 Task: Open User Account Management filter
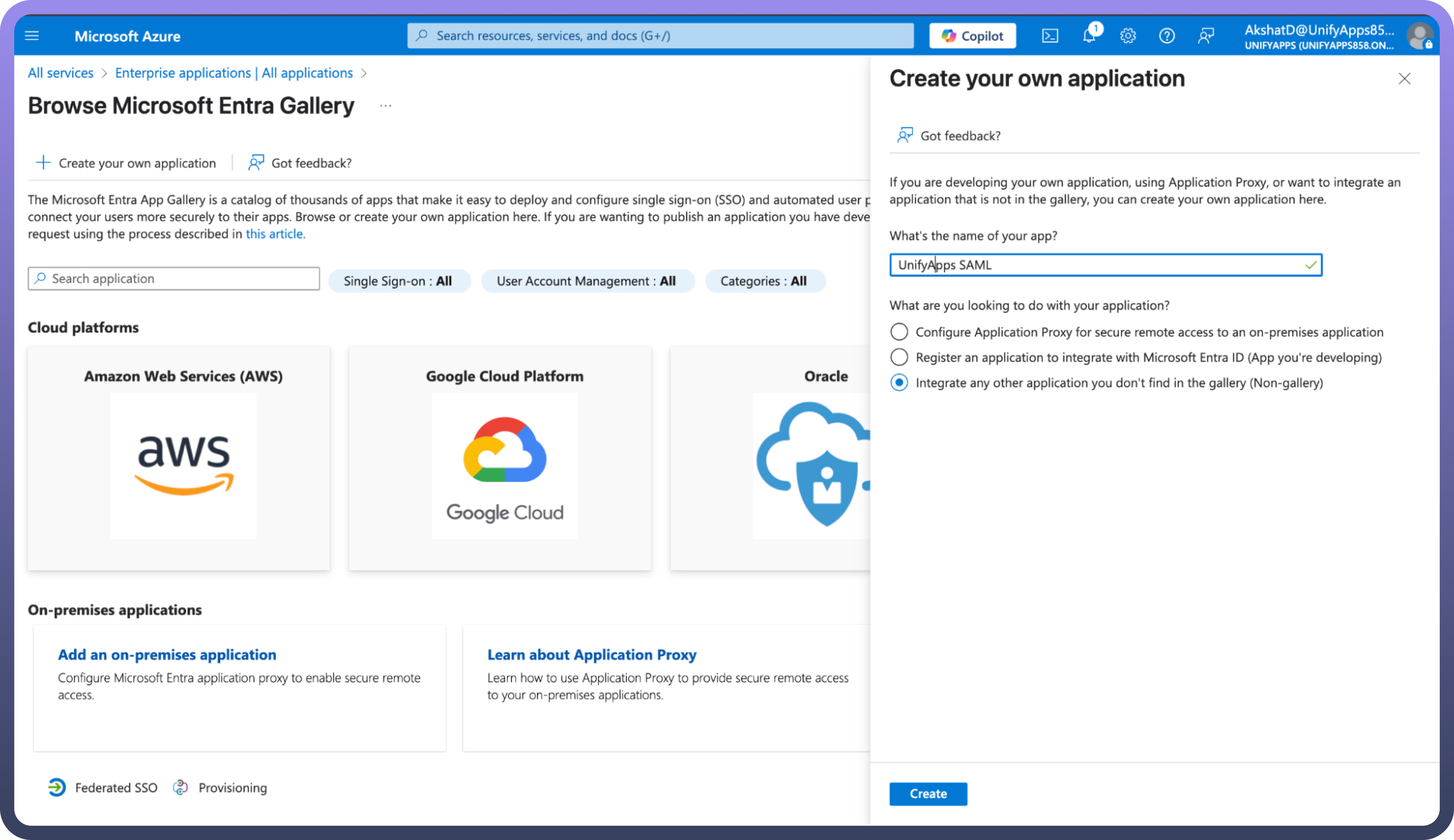click(x=587, y=281)
